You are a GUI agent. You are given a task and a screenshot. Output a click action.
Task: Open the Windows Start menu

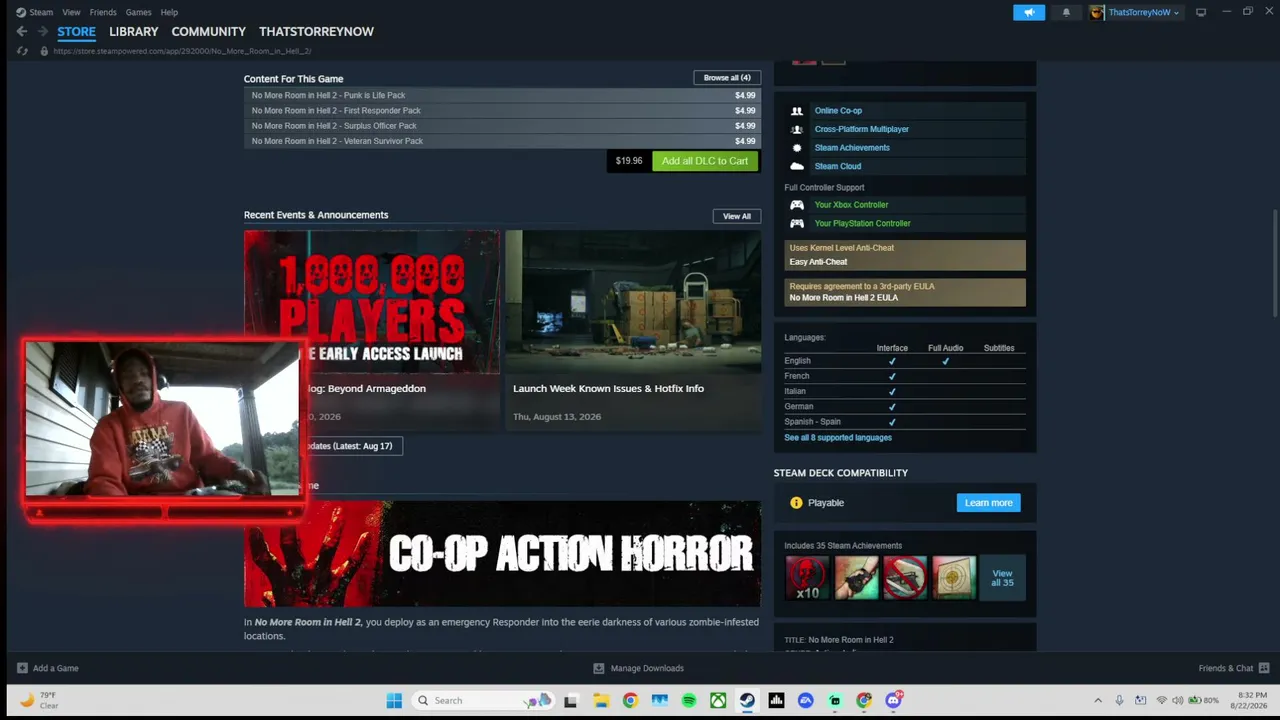pos(394,700)
